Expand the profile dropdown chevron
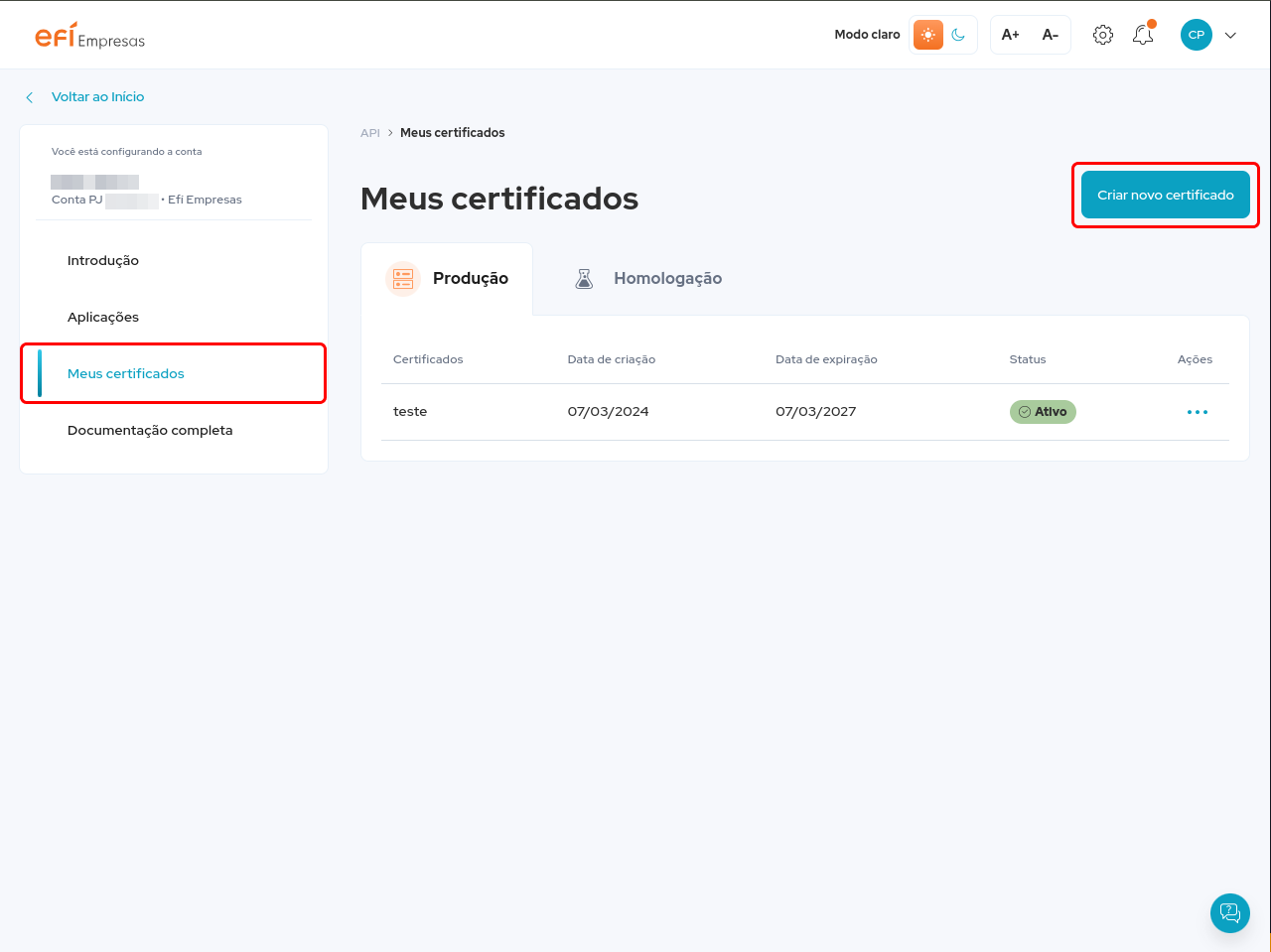This screenshot has width=1271, height=952. tap(1230, 35)
